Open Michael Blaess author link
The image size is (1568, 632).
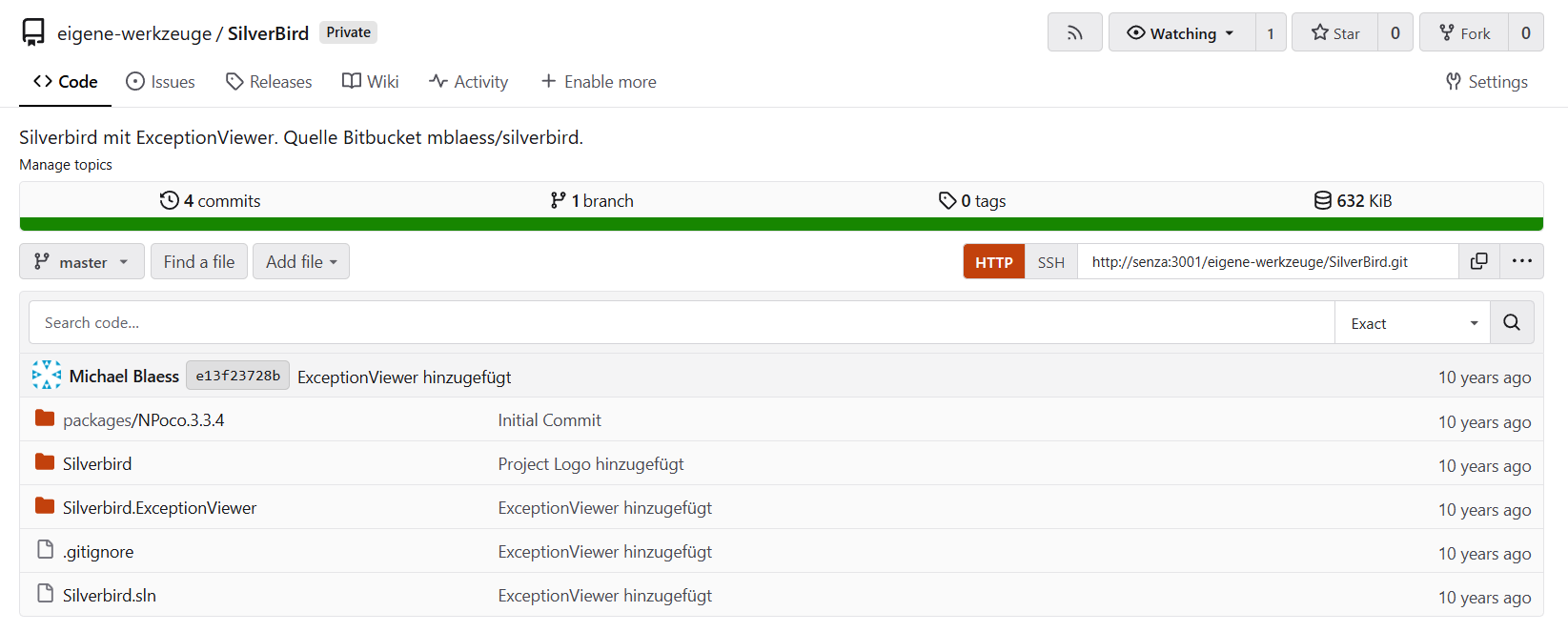click(124, 377)
